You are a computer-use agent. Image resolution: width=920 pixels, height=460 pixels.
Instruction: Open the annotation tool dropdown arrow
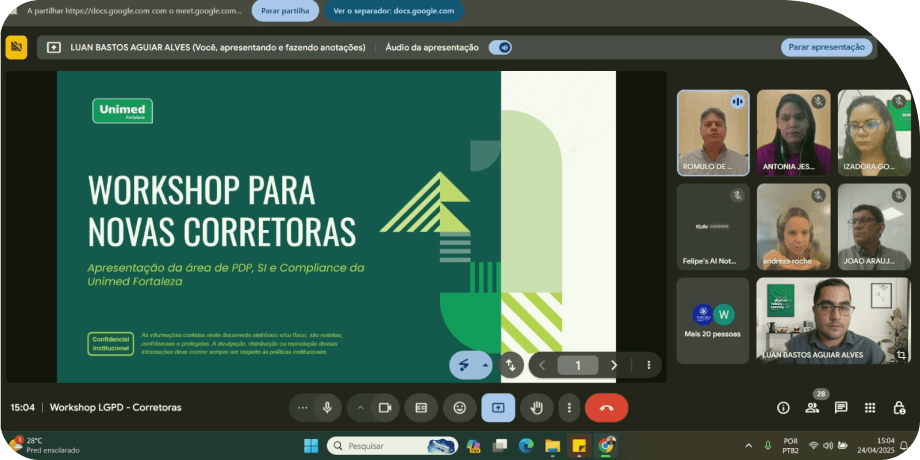click(x=485, y=366)
